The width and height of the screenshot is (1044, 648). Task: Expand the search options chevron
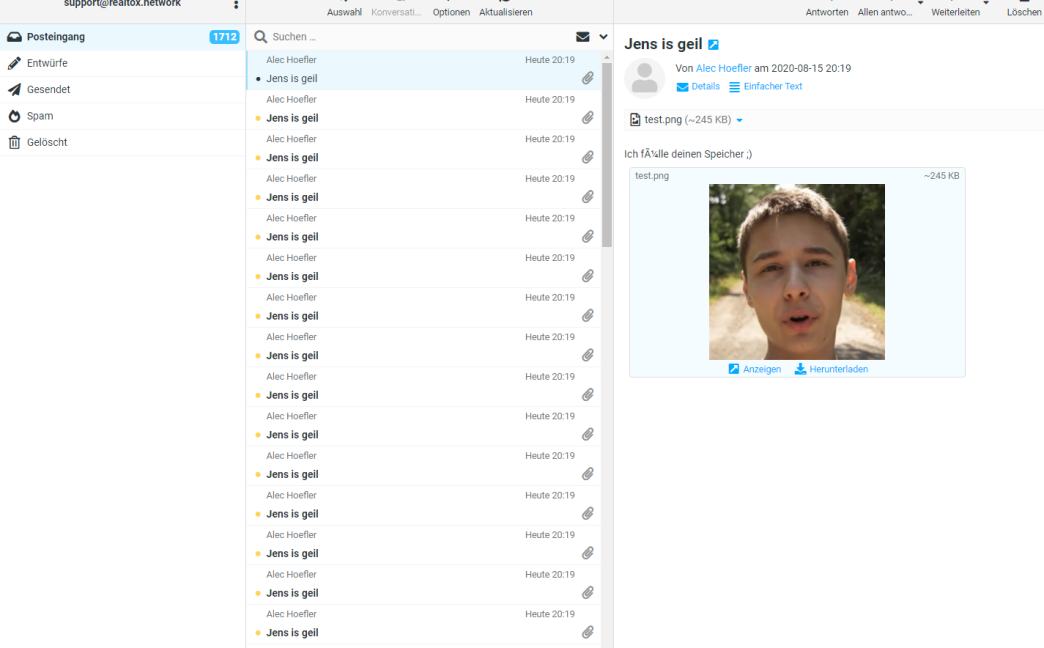pyautogui.click(x=603, y=37)
